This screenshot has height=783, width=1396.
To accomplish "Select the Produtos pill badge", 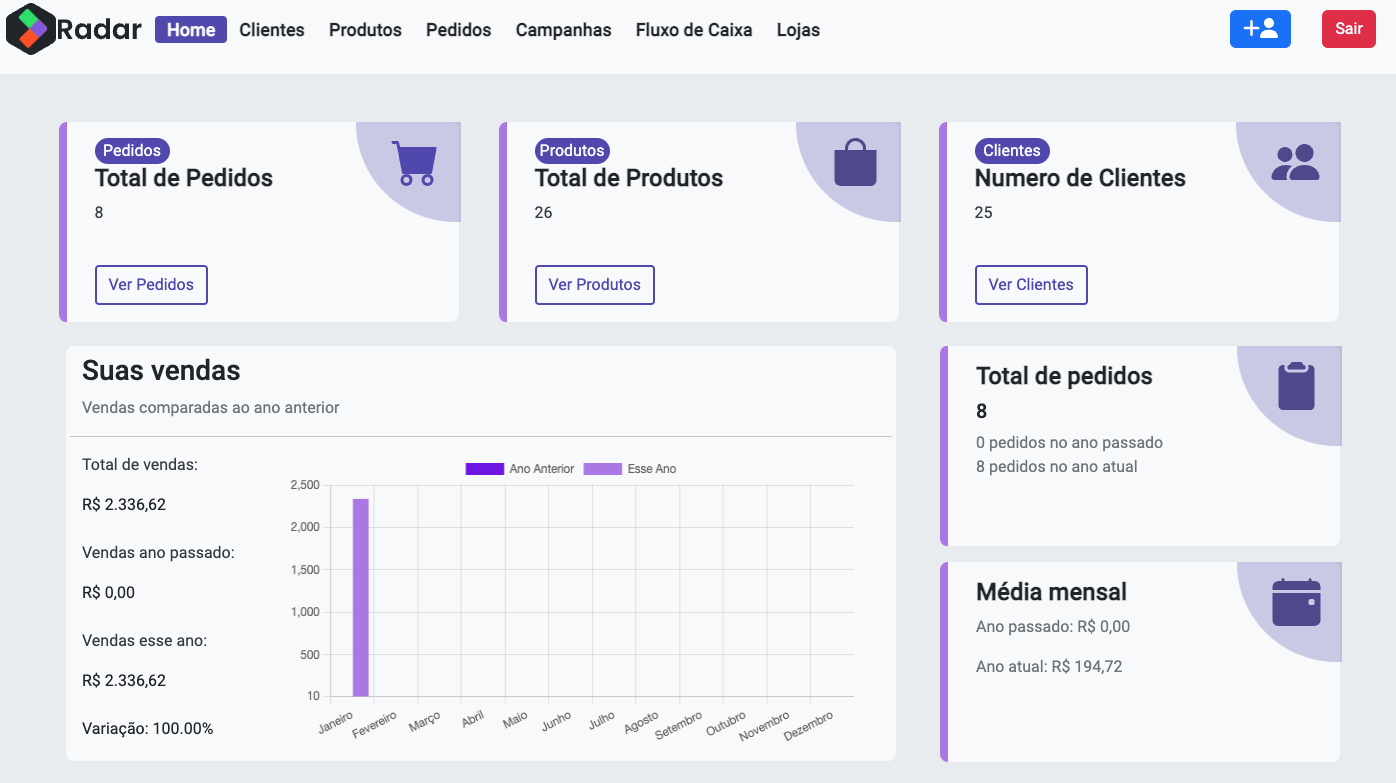I will 571,150.
